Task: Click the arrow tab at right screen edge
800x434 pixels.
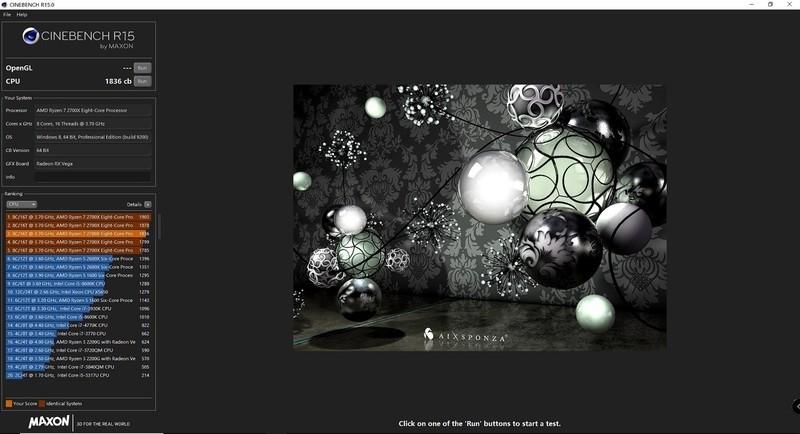Action: (x=796, y=406)
